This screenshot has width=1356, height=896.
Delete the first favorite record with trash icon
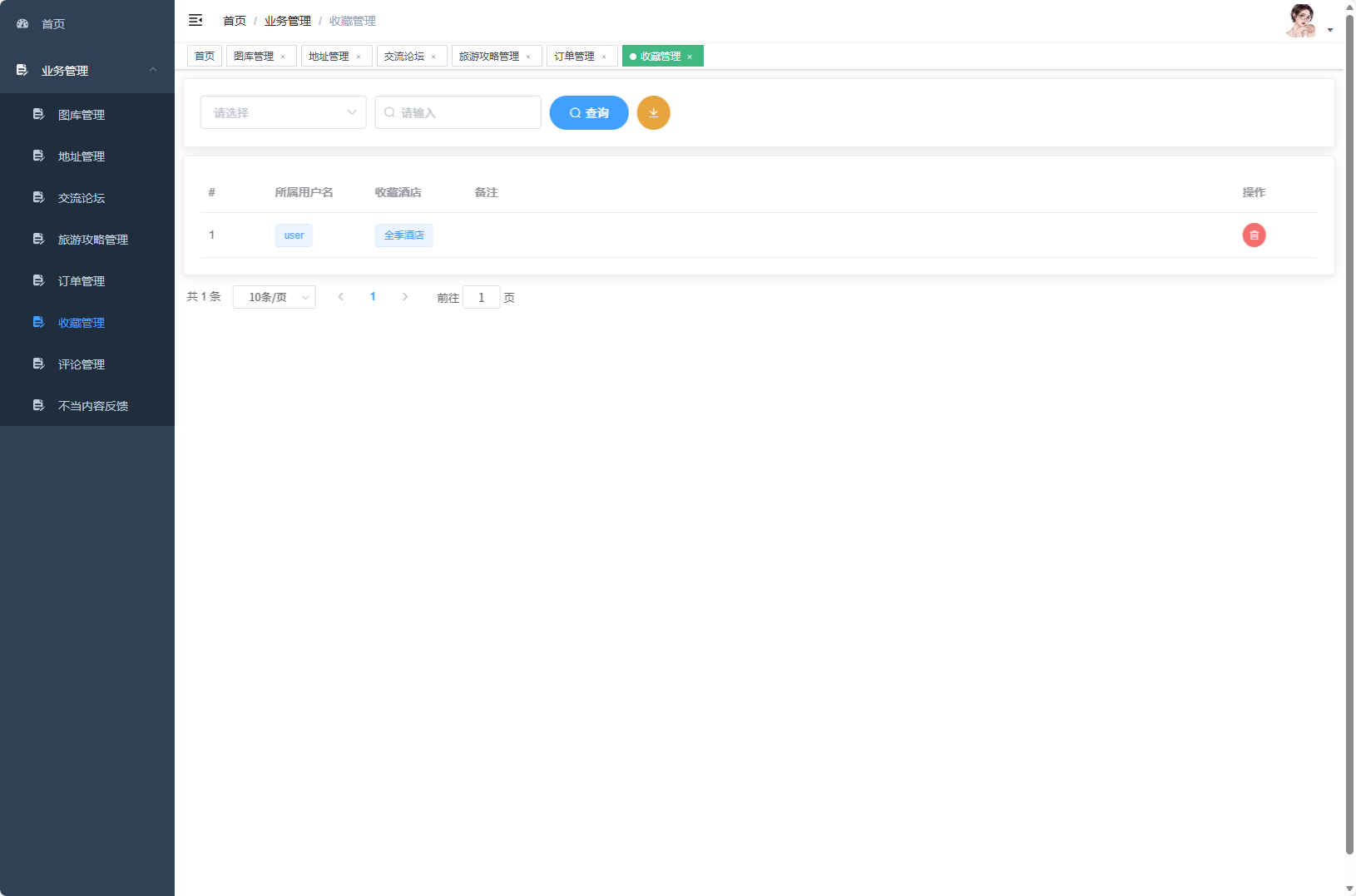[x=1254, y=235]
